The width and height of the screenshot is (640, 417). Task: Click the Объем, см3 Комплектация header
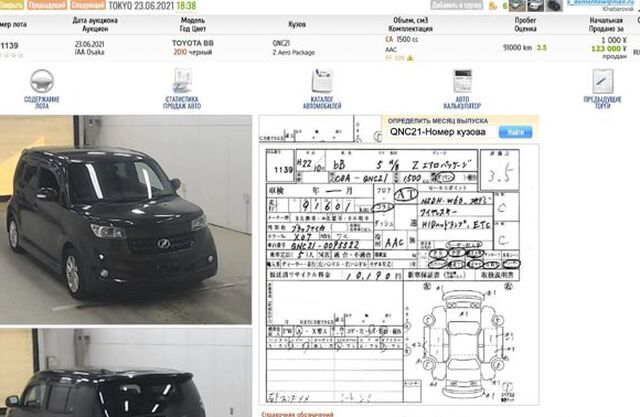point(410,24)
